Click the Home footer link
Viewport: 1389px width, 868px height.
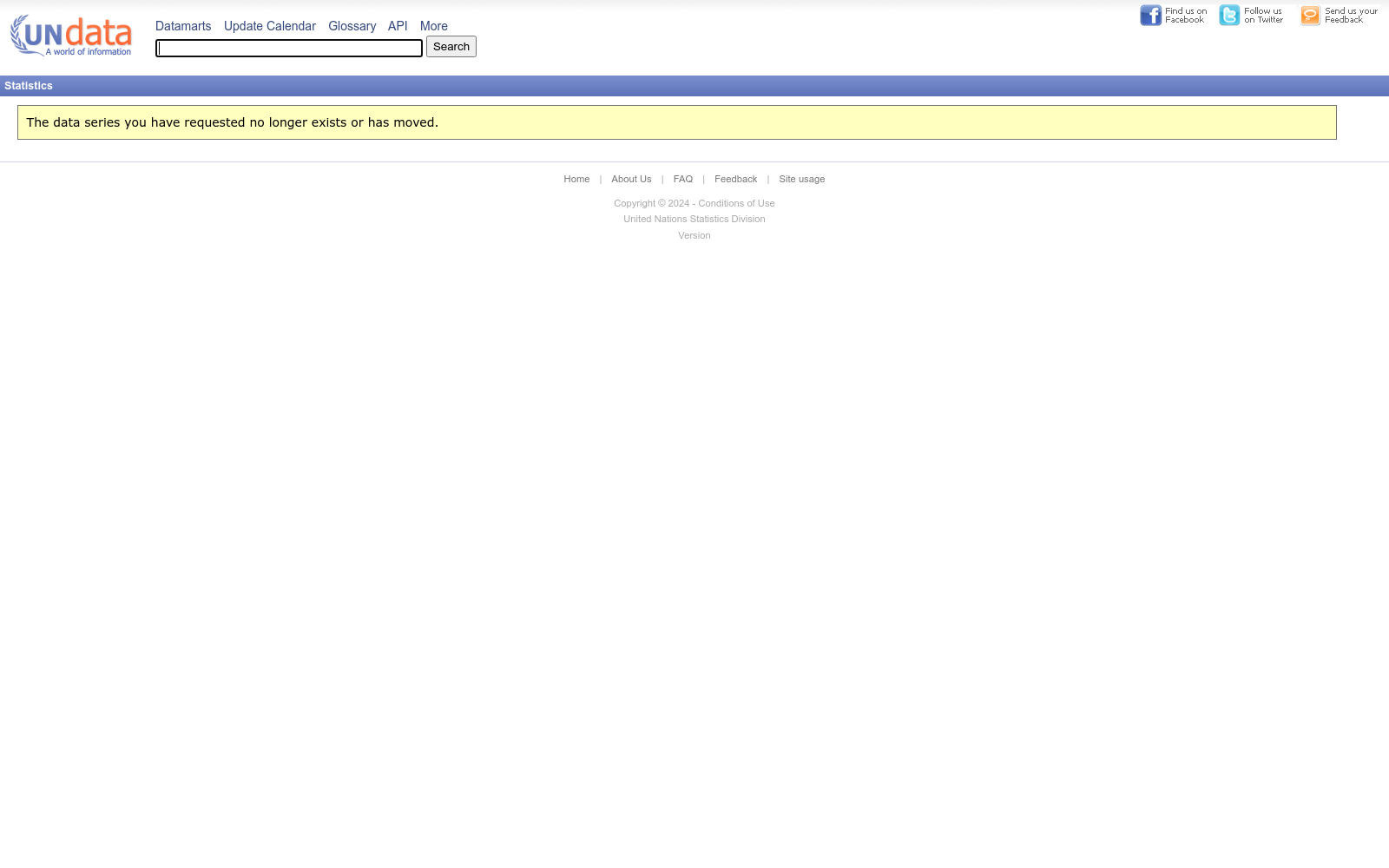[576, 179]
